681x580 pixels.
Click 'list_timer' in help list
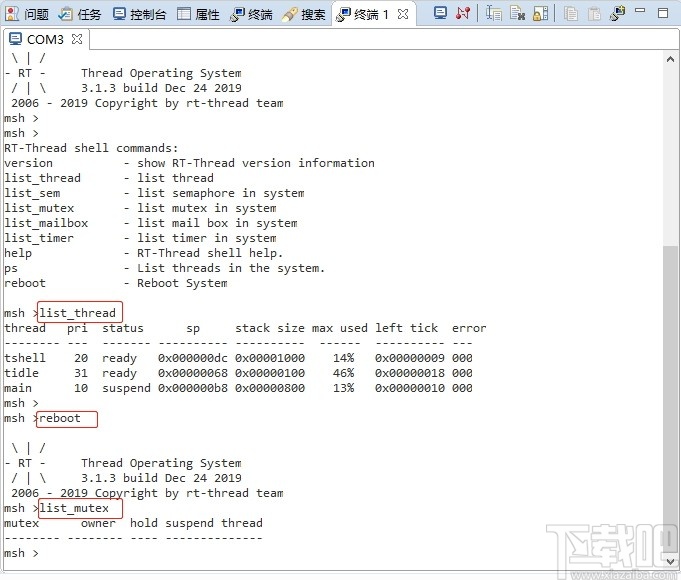click(x=39, y=238)
